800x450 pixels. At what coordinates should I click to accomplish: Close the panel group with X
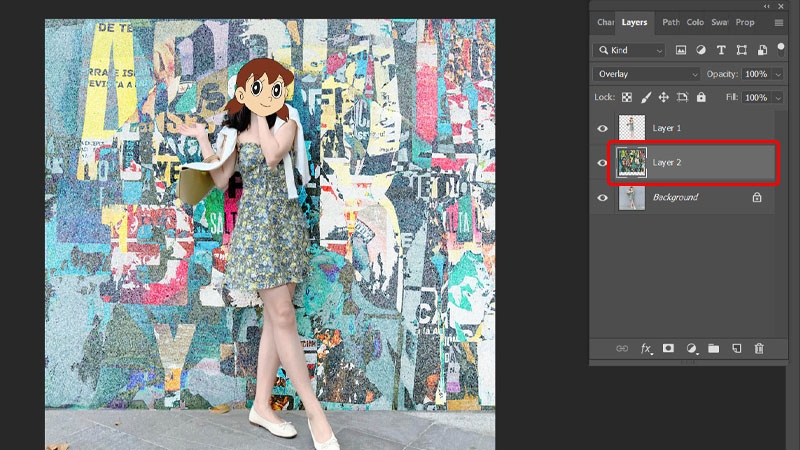click(781, 6)
